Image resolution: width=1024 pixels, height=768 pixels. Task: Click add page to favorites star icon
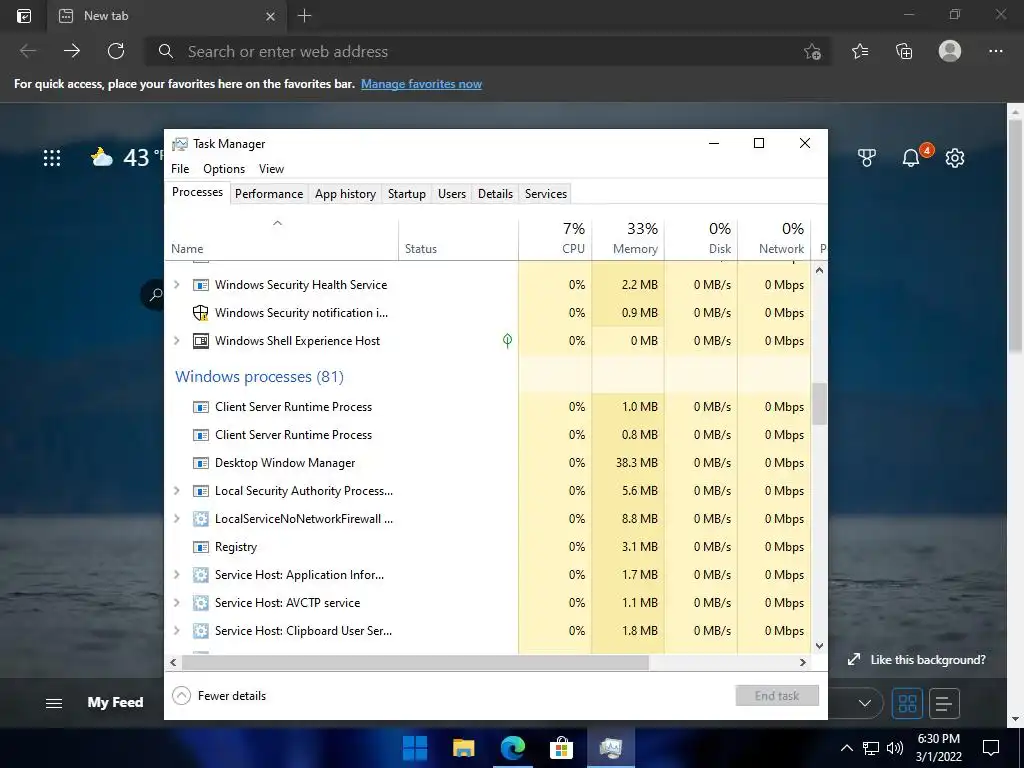coord(812,52)
